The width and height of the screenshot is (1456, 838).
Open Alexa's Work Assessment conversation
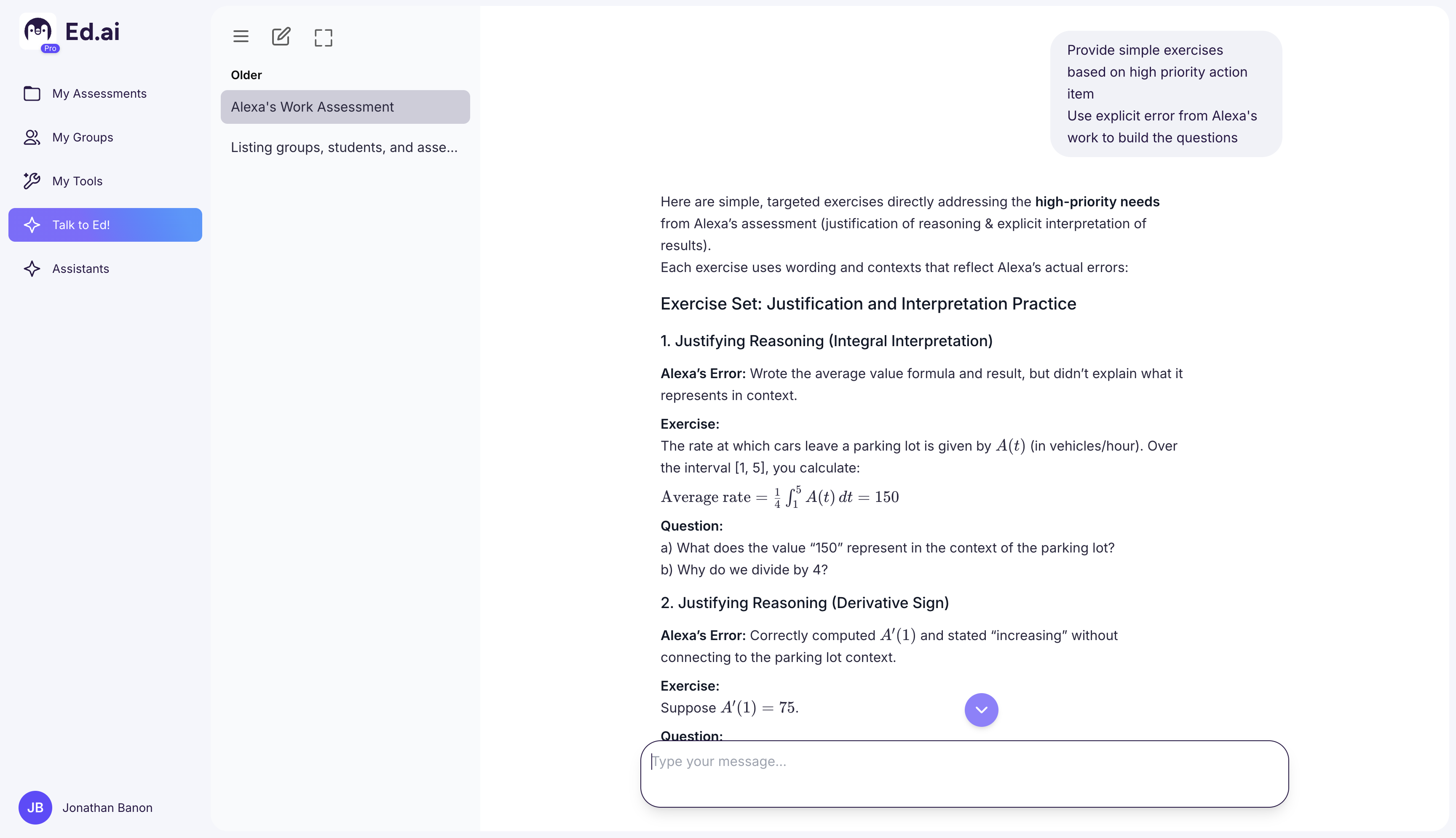(x=345, y=107)
